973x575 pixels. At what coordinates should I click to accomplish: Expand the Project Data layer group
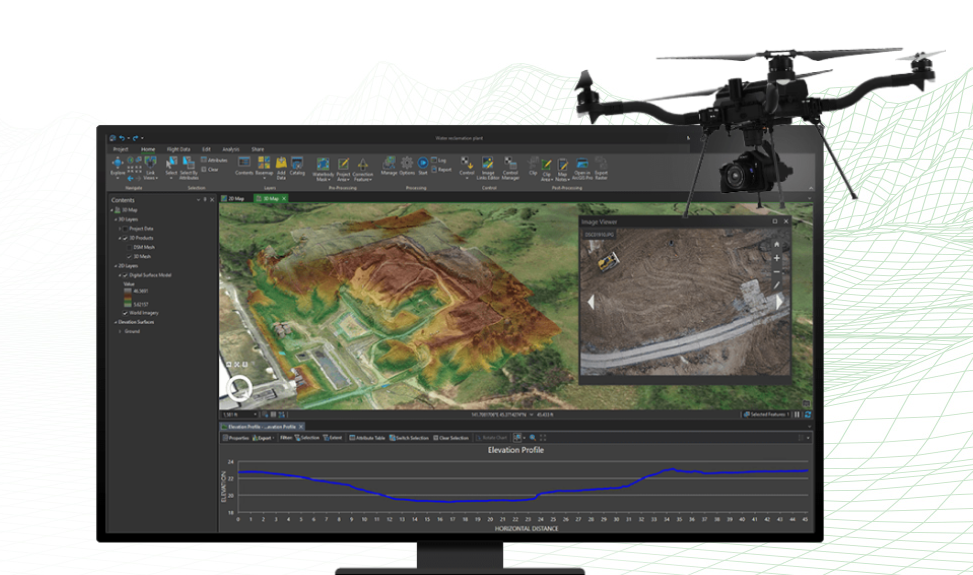pos(120,229)
